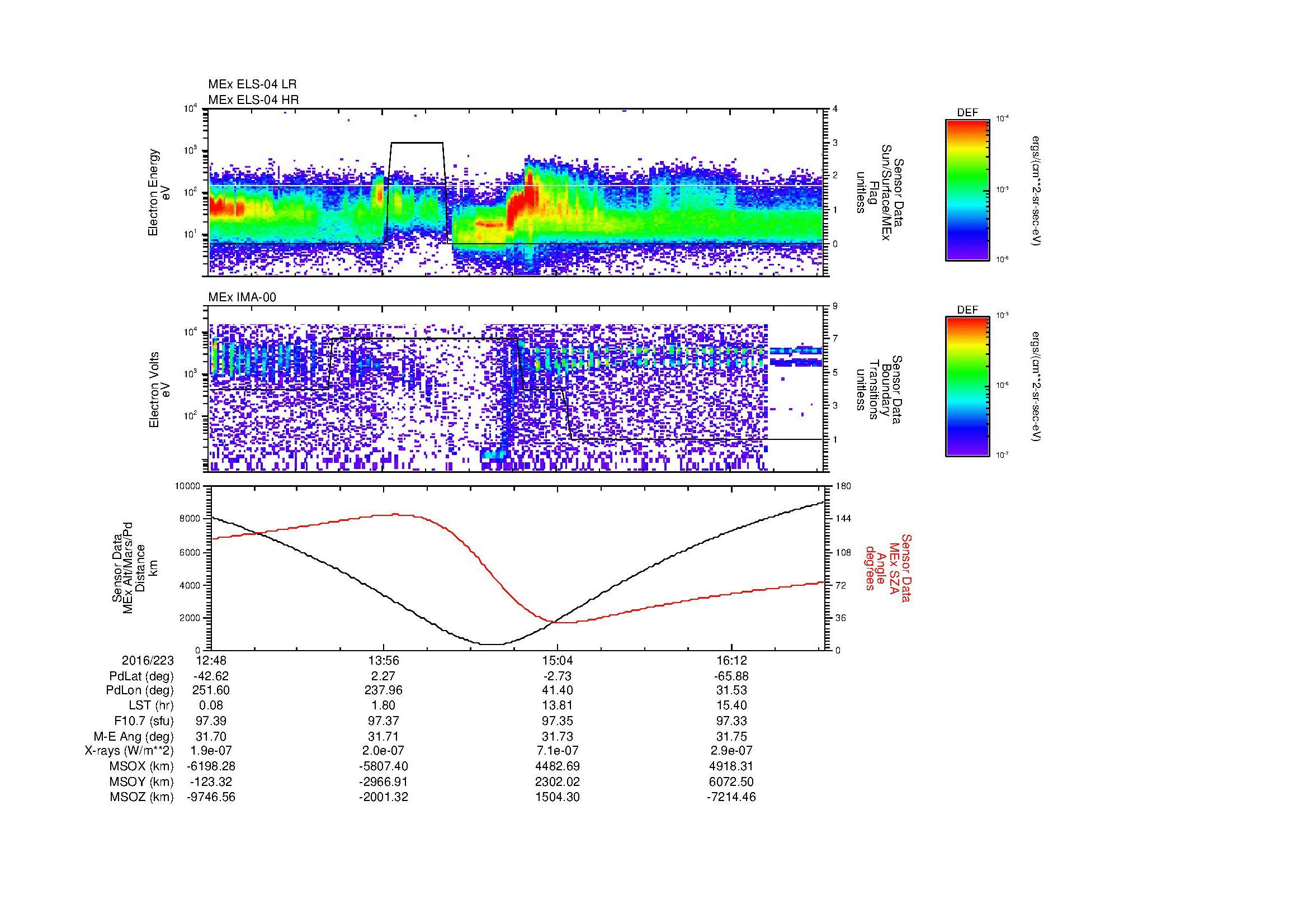Click the lower DEF color bar
This screenshot has width=1308, height=924.
pos(967,386)
